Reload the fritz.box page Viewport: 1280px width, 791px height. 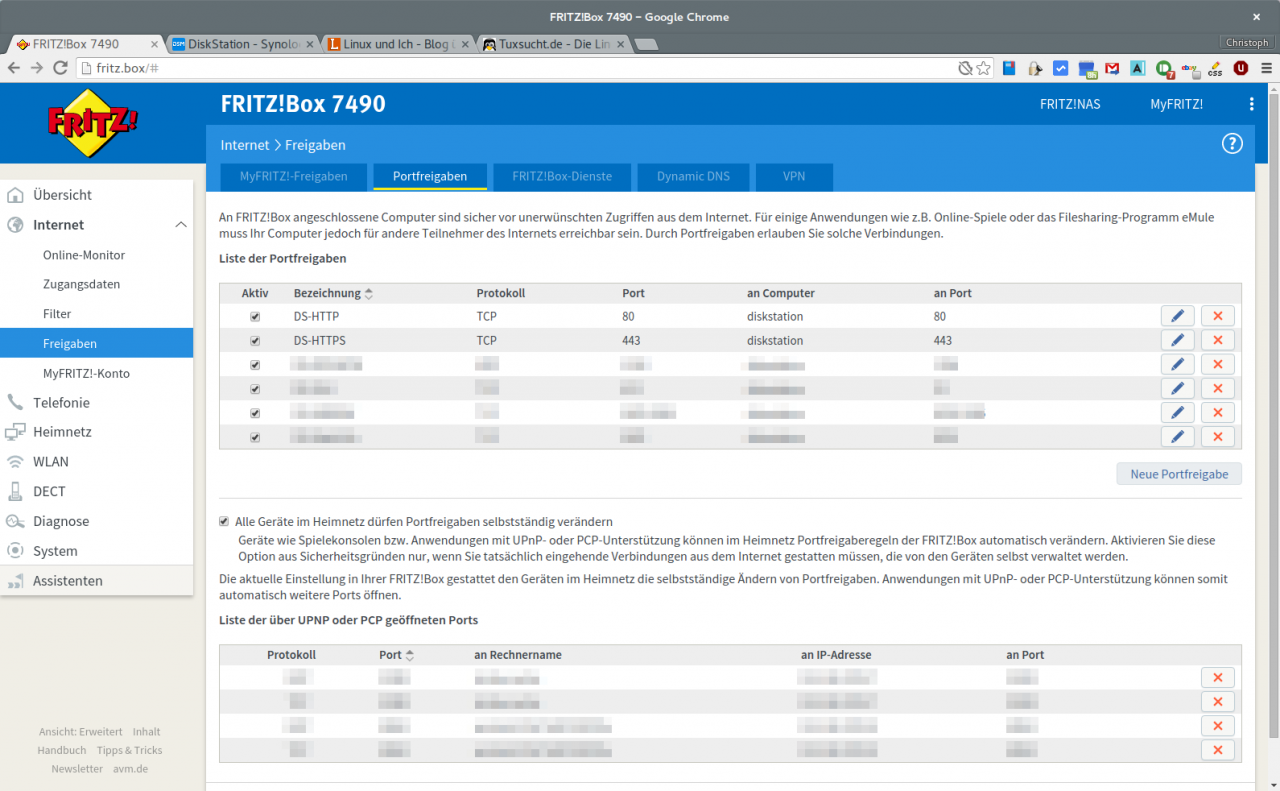coord(60,68)
